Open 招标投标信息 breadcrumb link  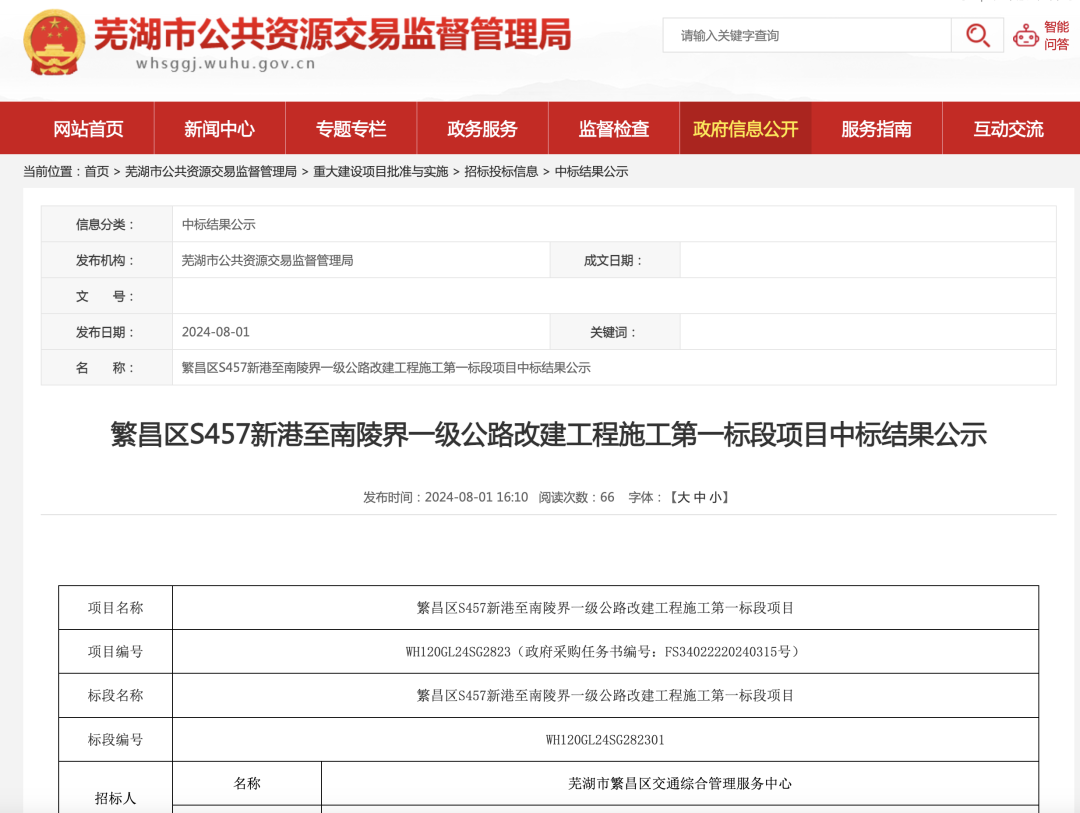[x=501, y=172]
